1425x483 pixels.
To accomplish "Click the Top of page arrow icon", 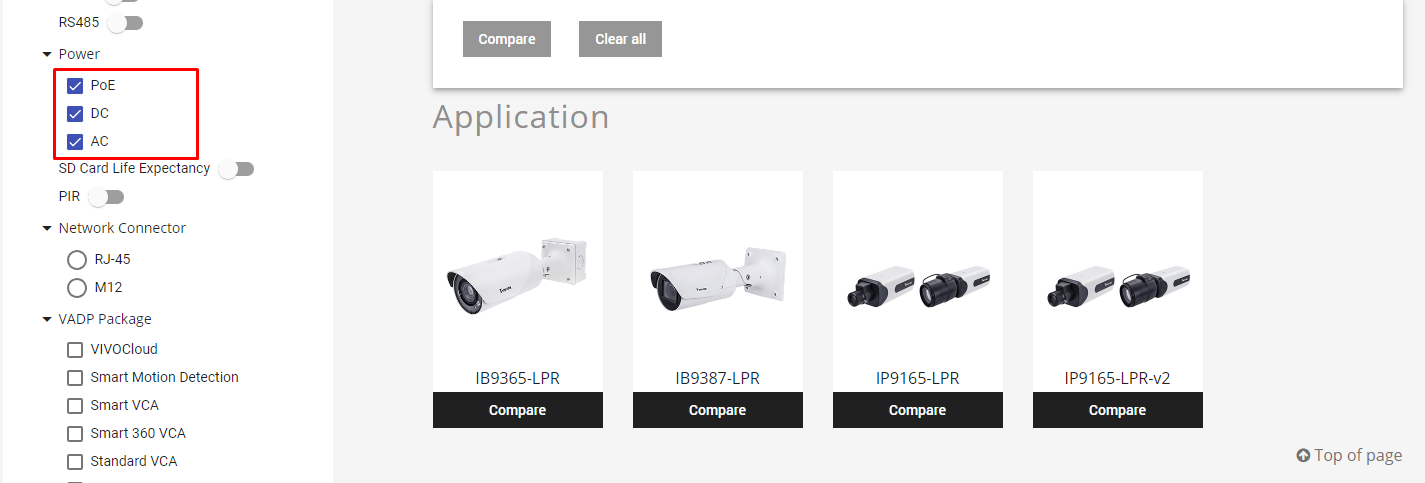I will point(1303,456).
